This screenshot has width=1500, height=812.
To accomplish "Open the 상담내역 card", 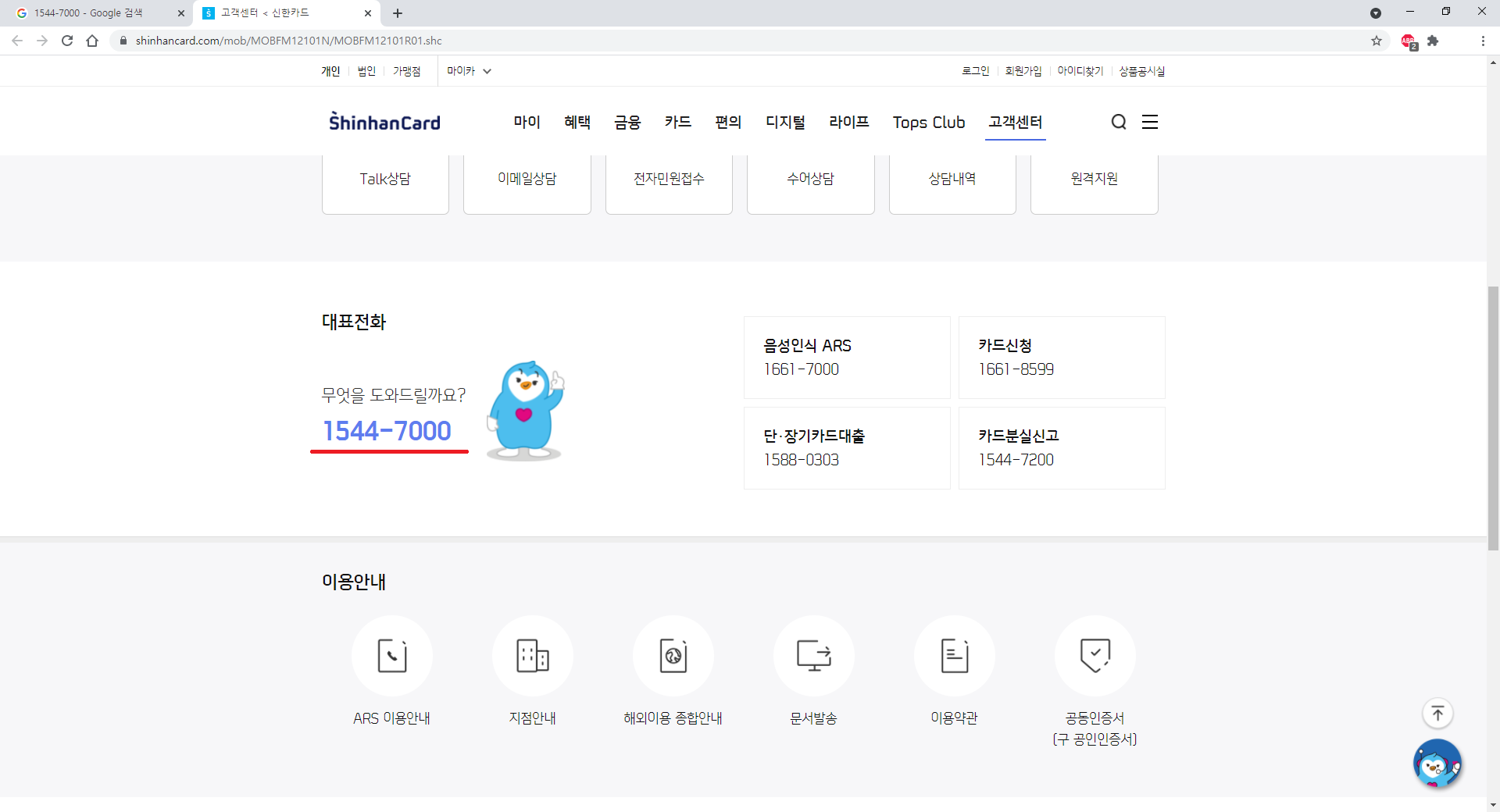I will 952,184.
